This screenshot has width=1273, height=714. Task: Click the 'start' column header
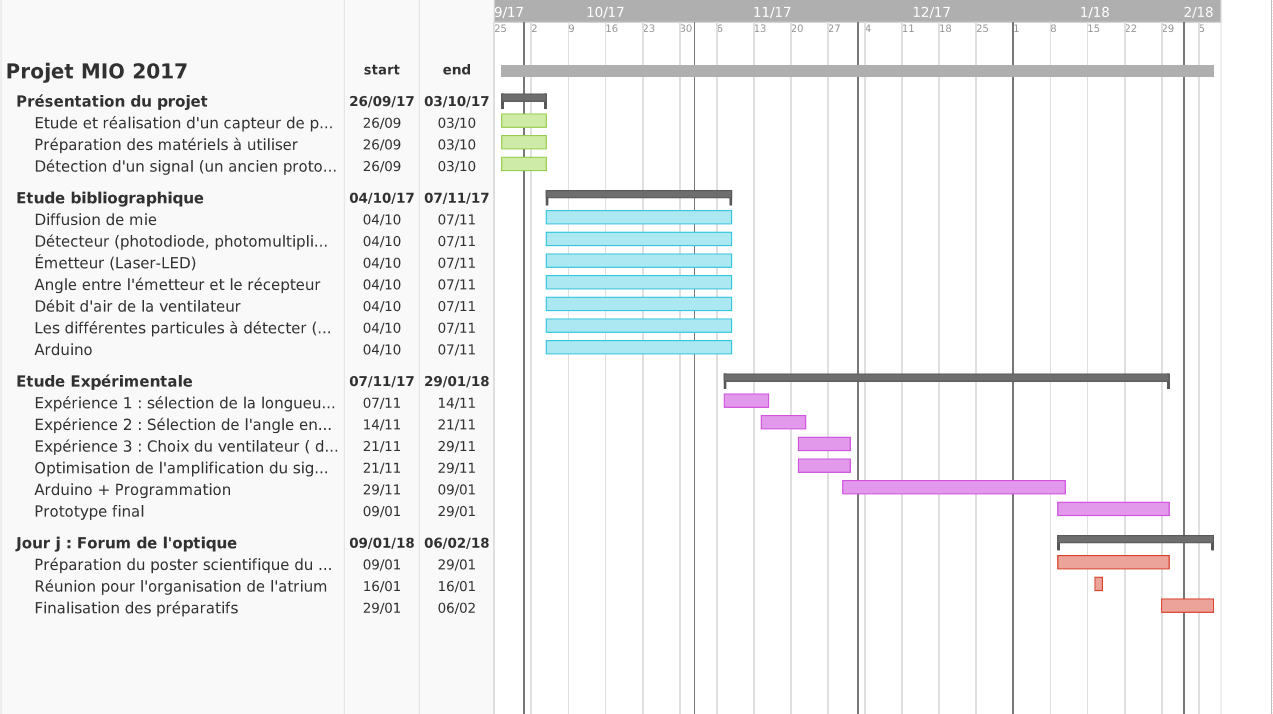[x=381, y=70]
